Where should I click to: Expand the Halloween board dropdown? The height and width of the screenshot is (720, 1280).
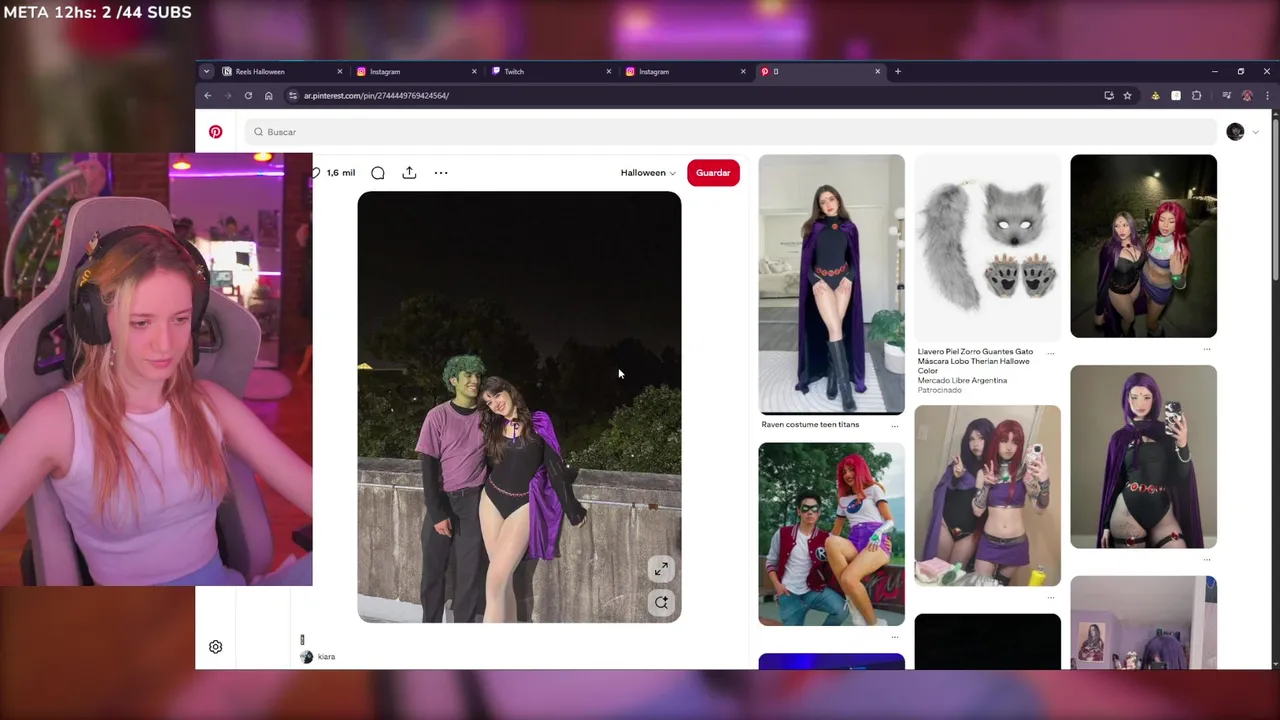[648, 173]
